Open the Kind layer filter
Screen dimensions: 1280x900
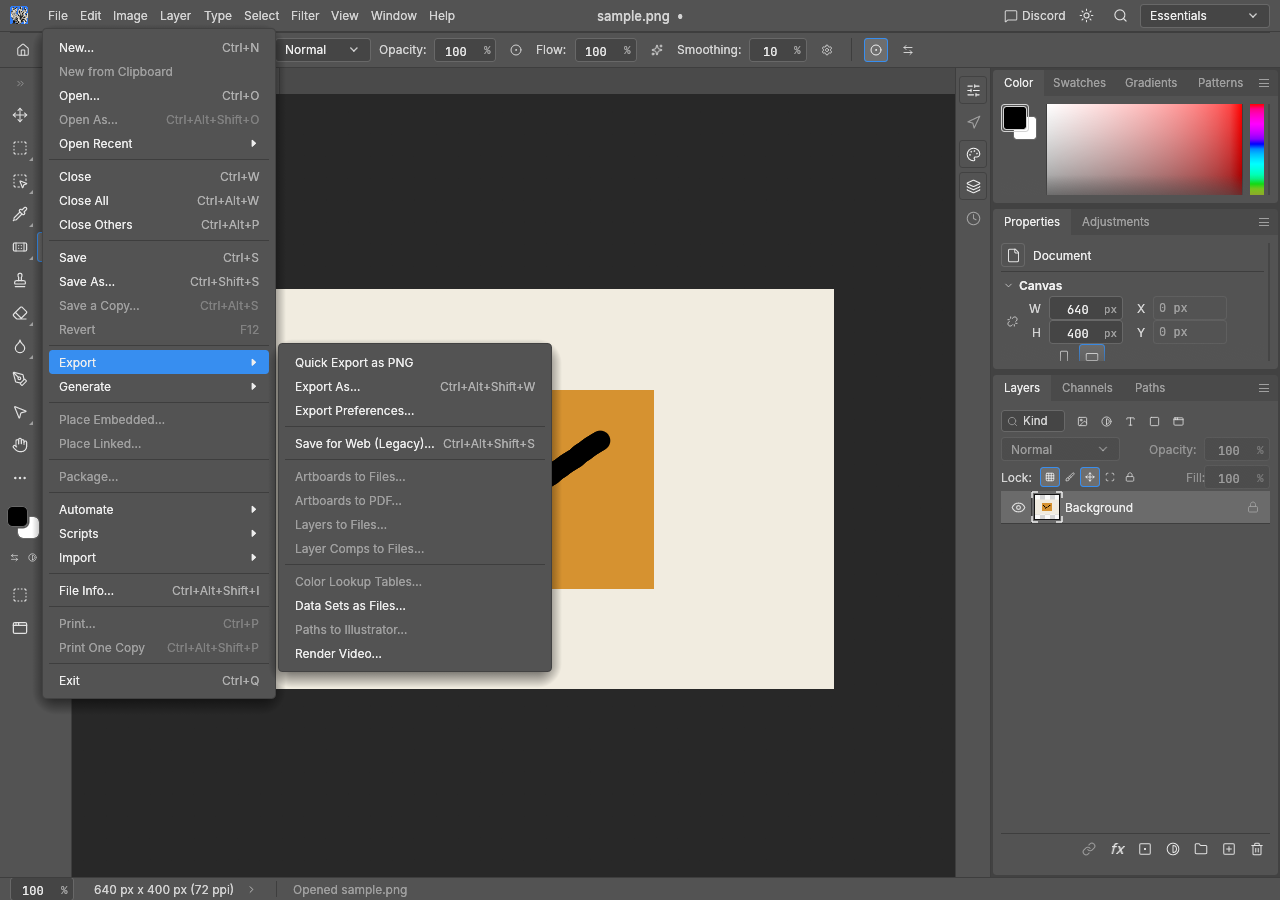(1033, 421)
